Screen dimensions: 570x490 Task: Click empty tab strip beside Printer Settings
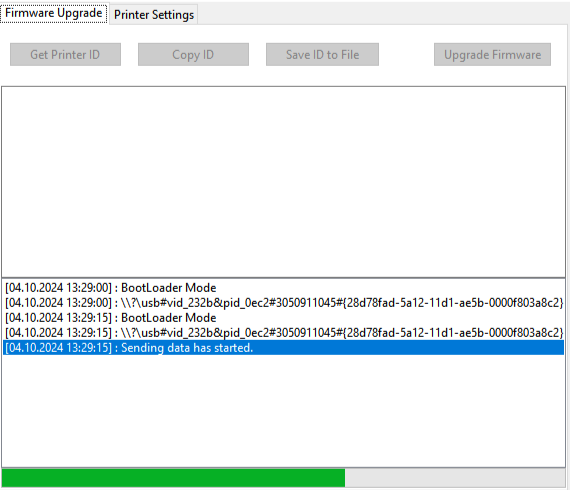382,14
